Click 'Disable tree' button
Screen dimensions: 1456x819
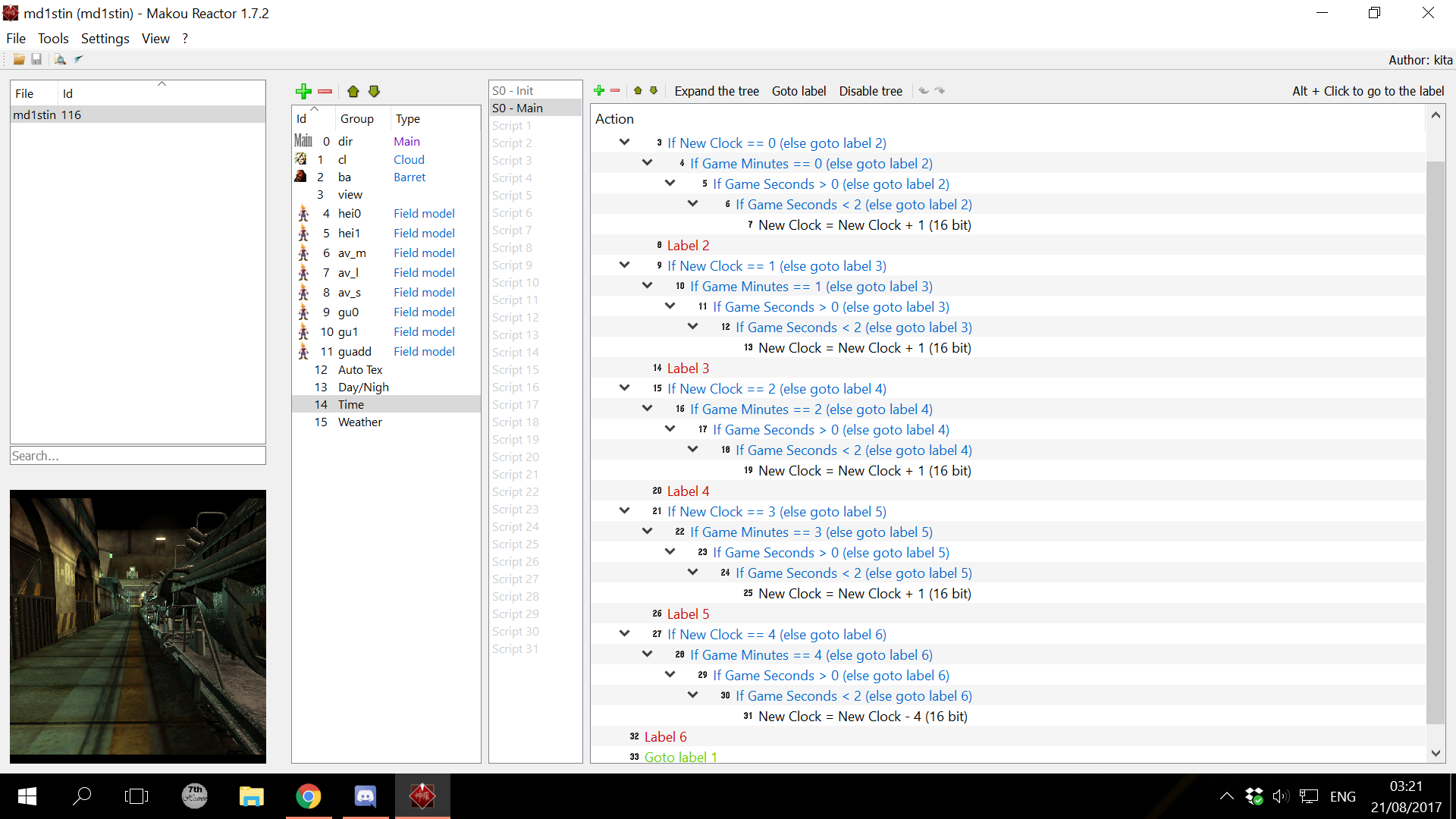[x=871, y=91]
